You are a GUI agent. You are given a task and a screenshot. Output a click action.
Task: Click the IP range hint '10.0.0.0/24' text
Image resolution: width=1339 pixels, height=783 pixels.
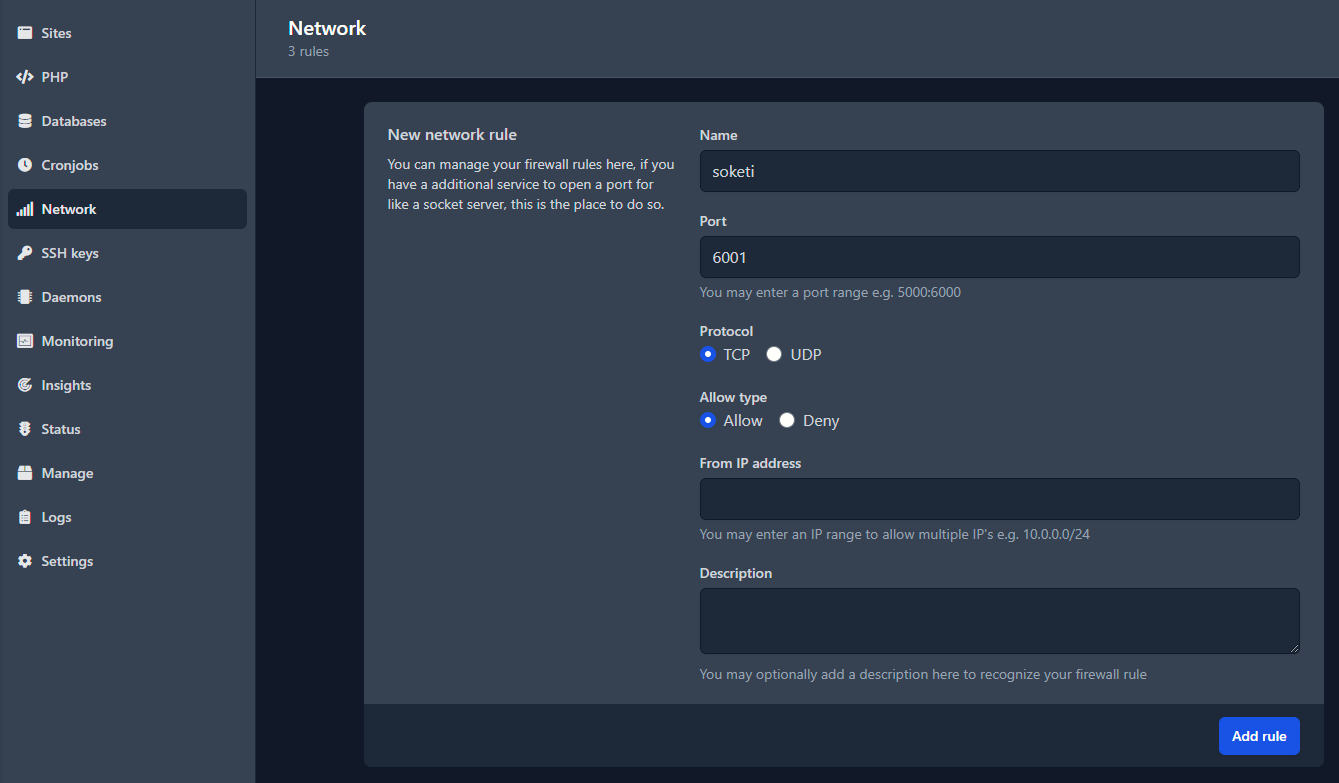pos(1056,534)
